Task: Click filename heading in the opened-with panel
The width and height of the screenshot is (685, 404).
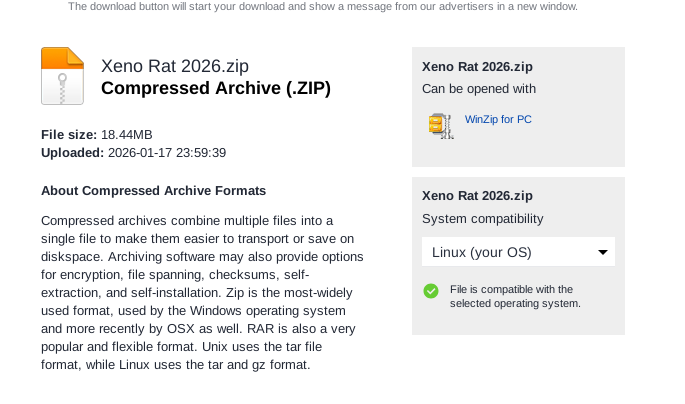Action: pos(477,66)
